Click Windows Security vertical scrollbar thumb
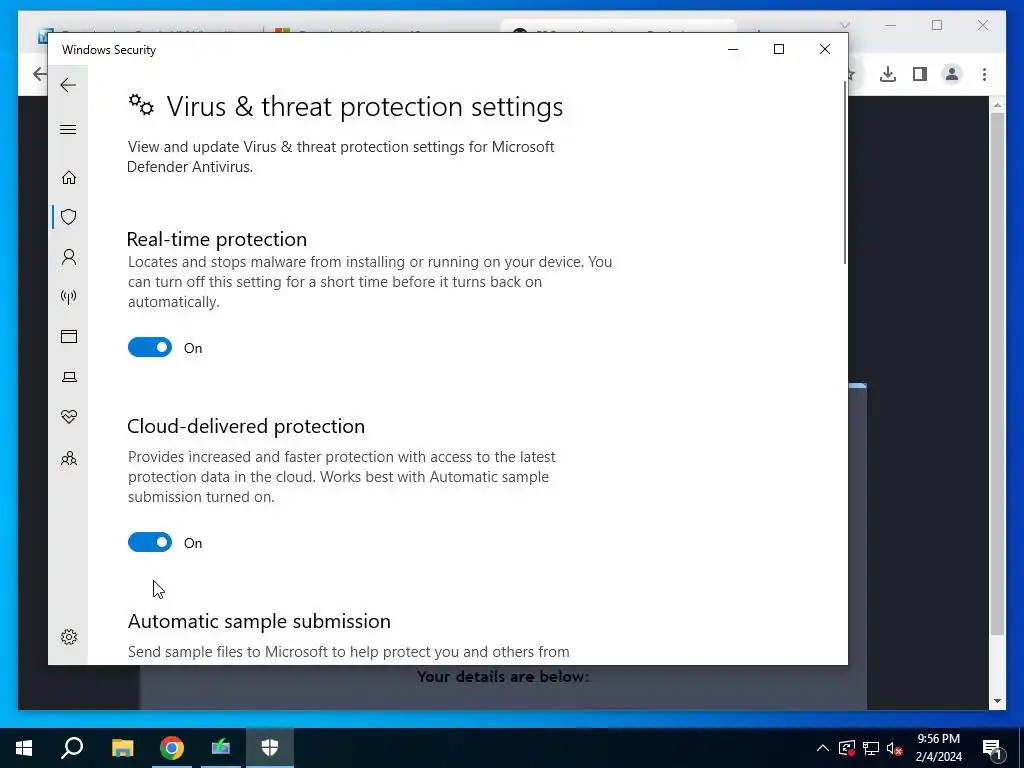This screenshot has width=1024, height=768. click(x=845, y=173)
